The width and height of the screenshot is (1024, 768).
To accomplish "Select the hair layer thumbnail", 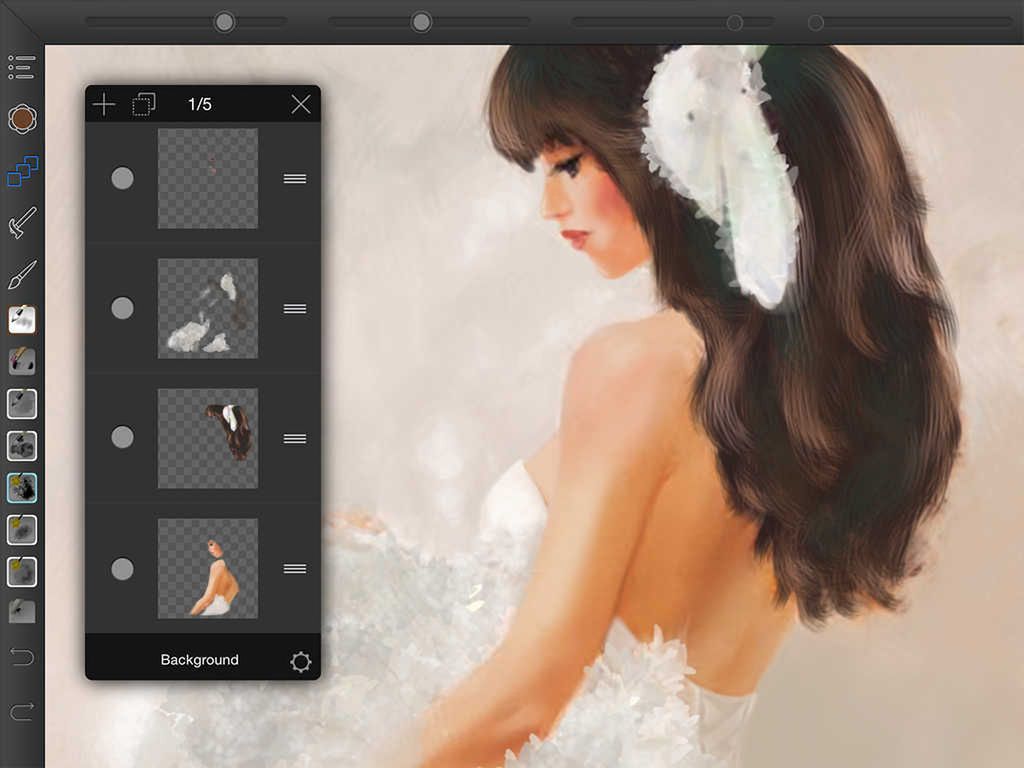I will (208, 438).
